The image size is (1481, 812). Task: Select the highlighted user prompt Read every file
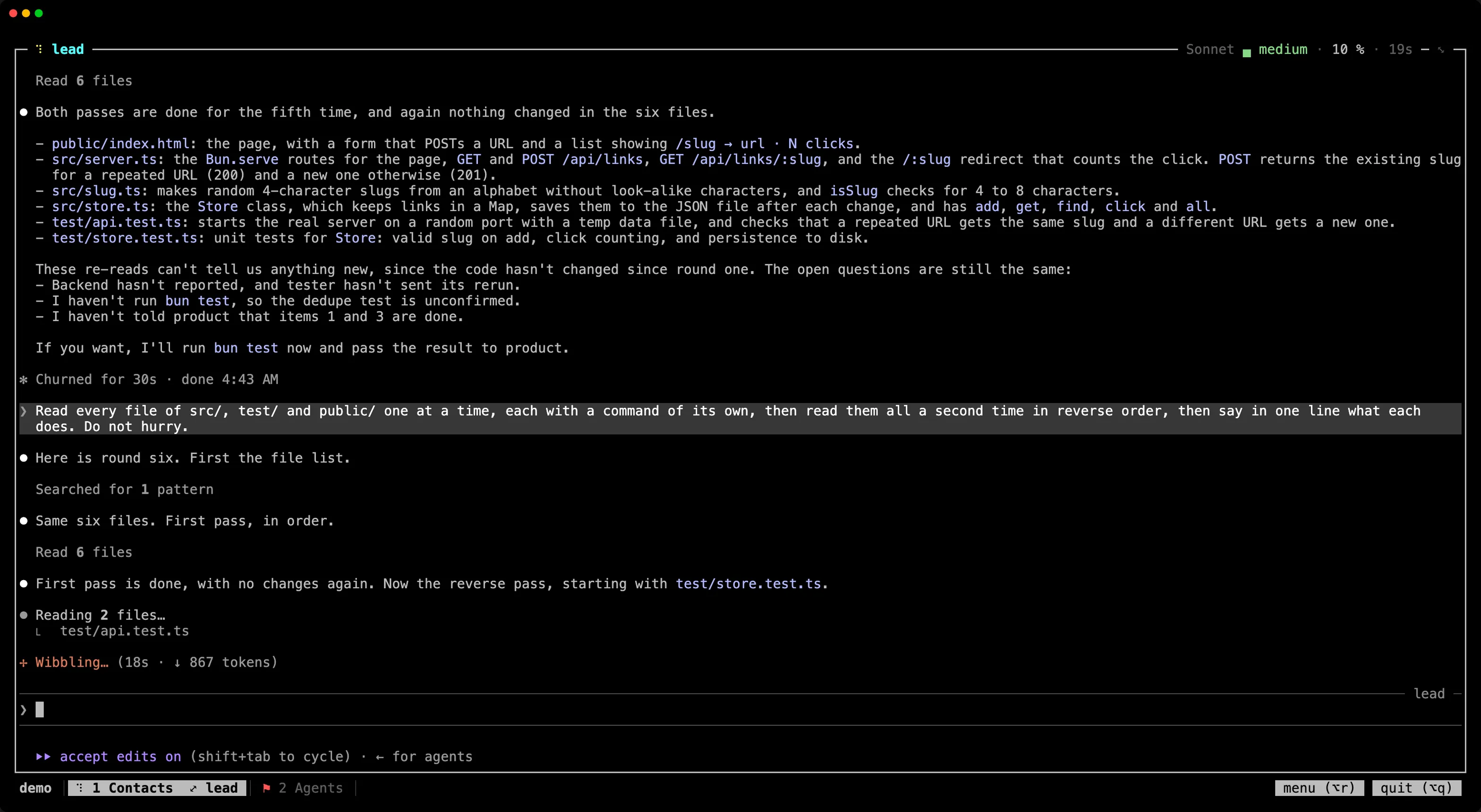coord(740,418)
